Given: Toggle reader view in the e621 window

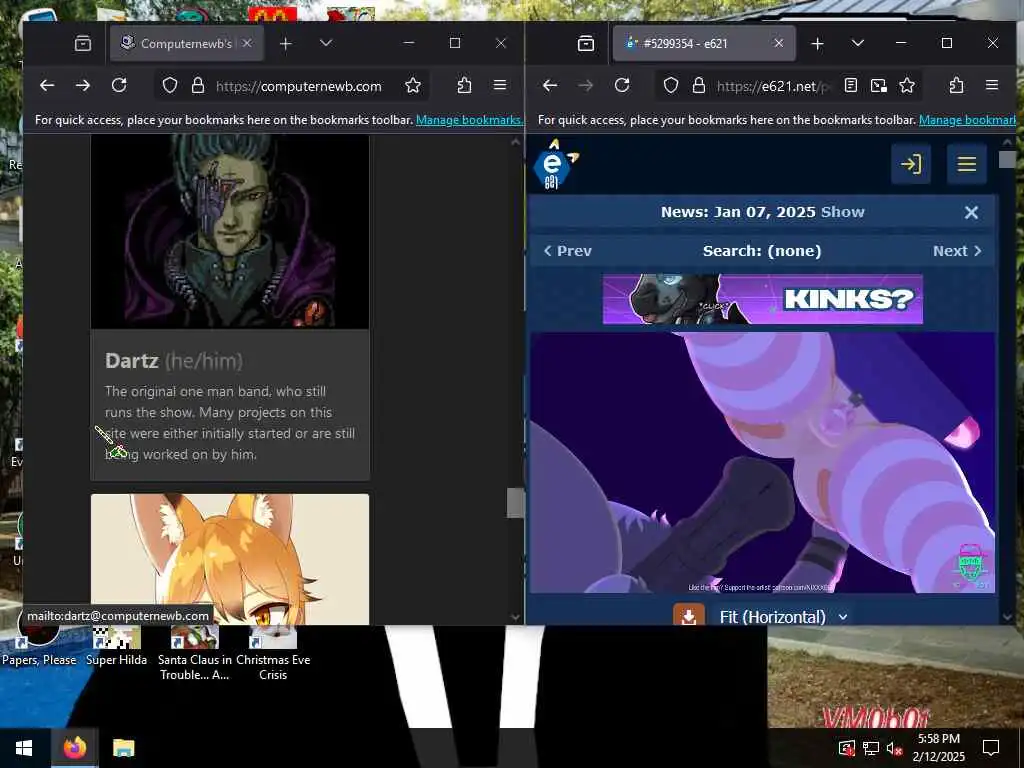Looking at the screenshot, I should [x=851, y=86].
